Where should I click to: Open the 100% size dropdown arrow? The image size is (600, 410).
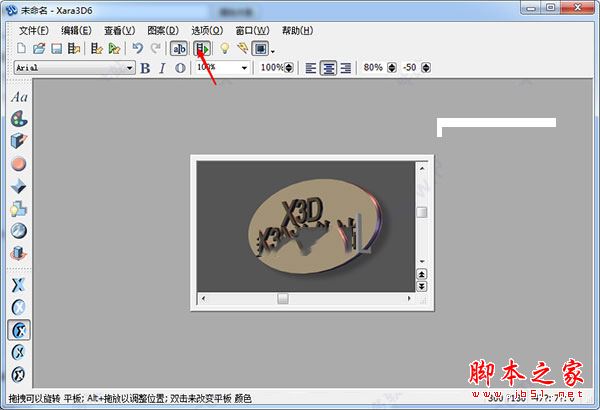[244, 68]
